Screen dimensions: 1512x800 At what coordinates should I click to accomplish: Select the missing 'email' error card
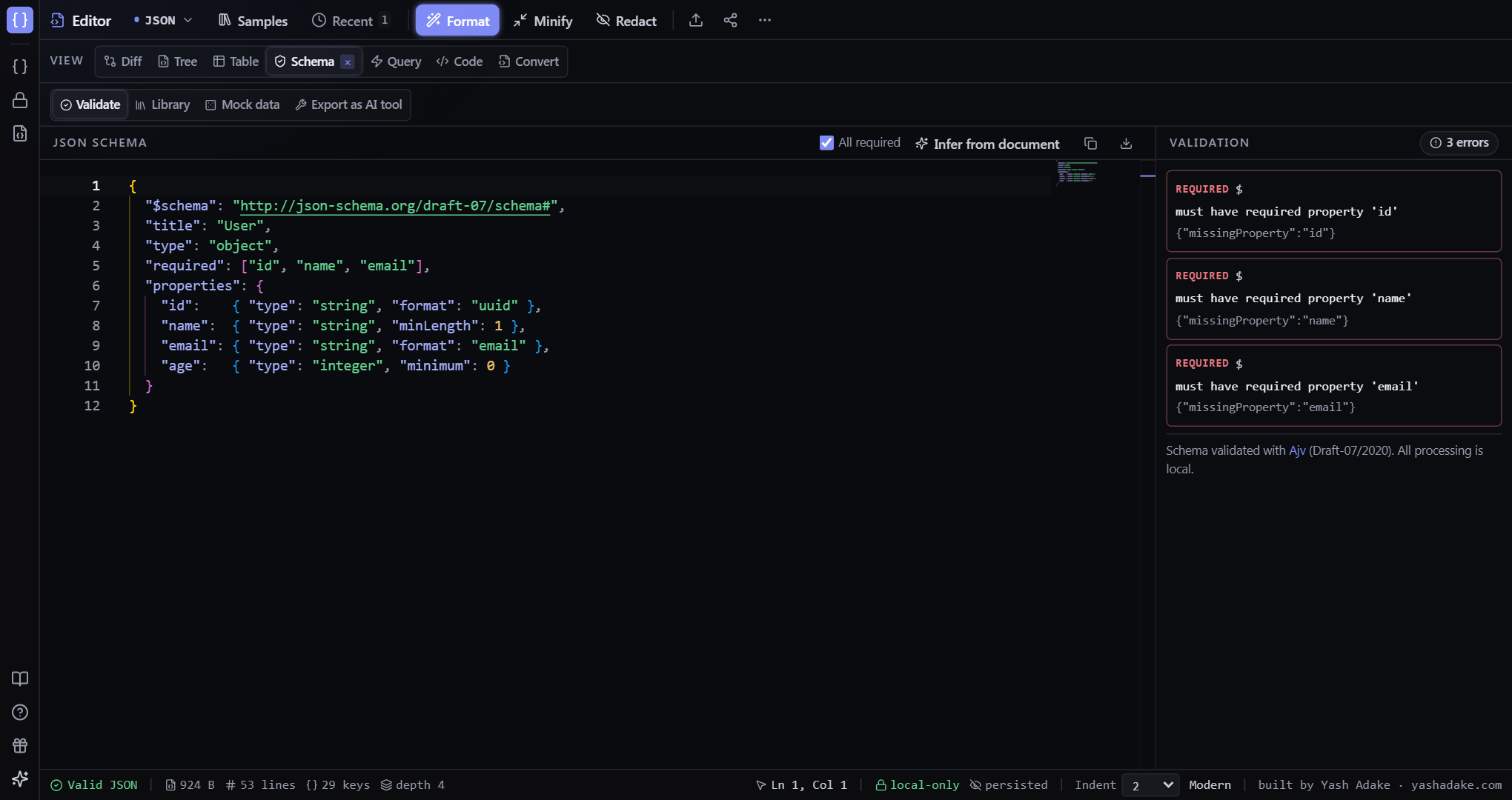pos(1333,385)
